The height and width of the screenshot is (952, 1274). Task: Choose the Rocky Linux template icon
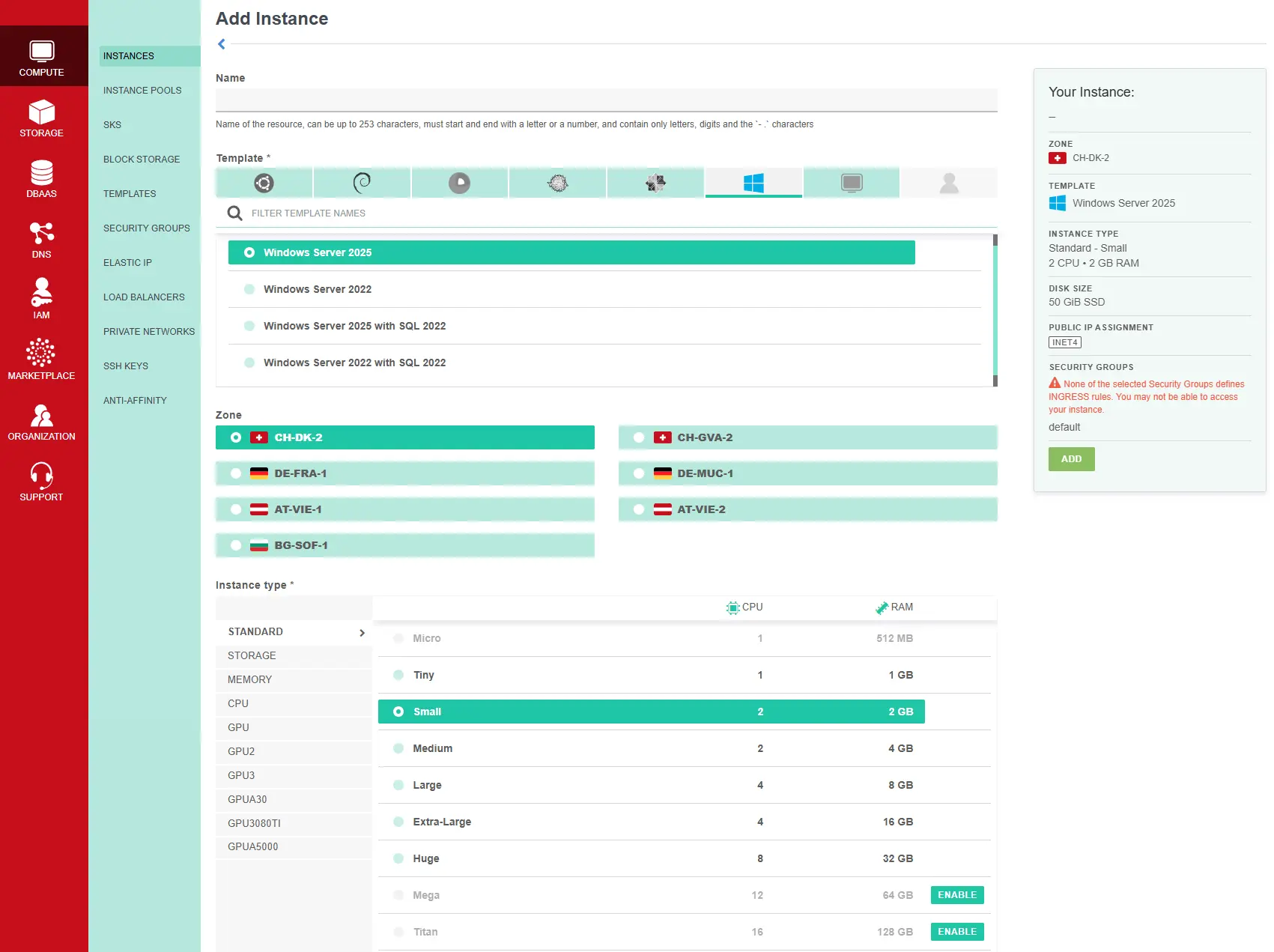[460, 183]
